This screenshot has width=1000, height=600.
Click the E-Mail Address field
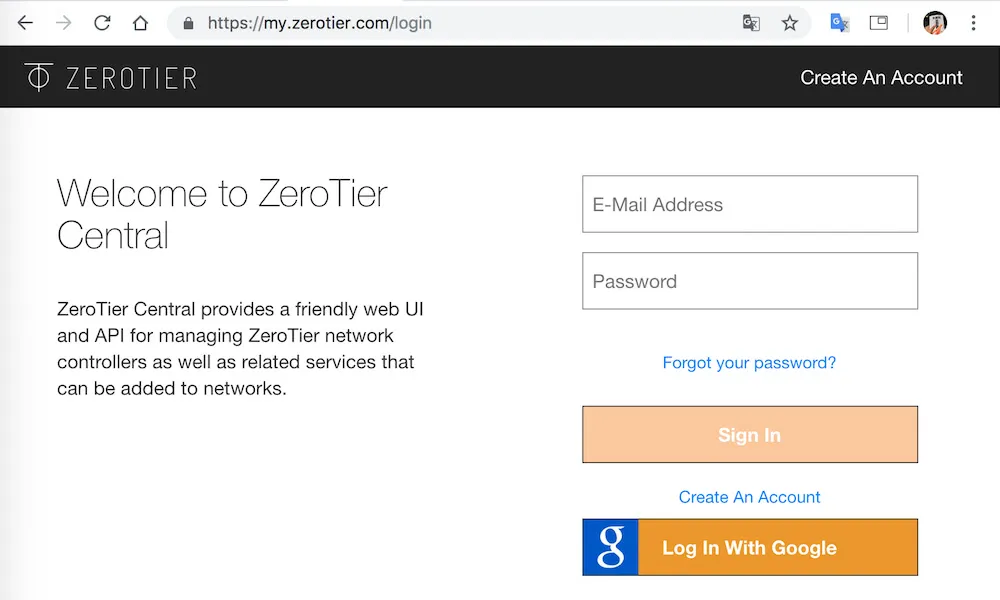(x=749, y=204)
